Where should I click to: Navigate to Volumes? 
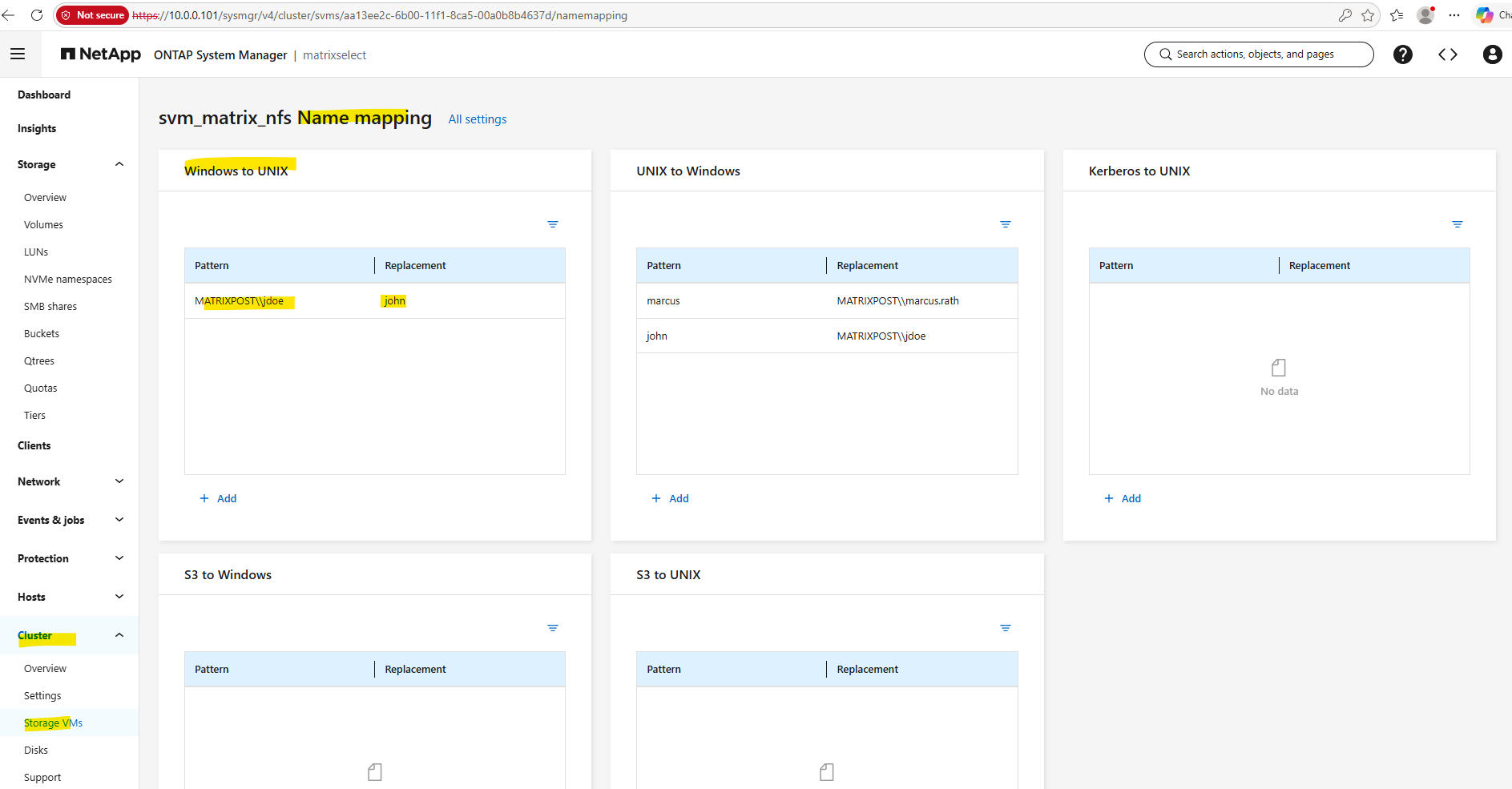point(43,225)
